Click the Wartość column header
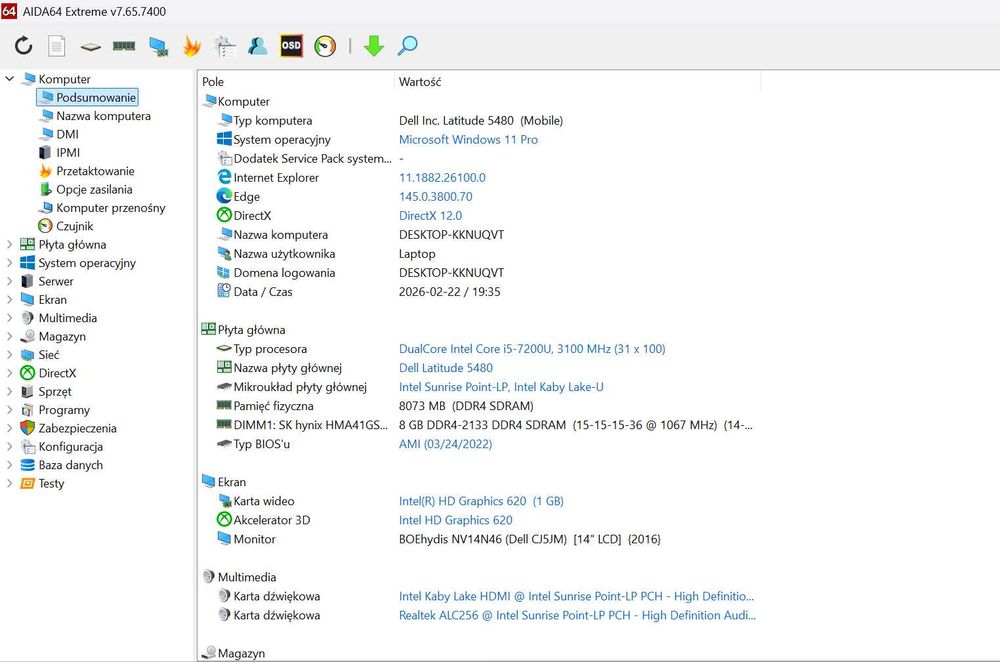The height and width of the screenshot is (662, 1000). tap(420, 82)
